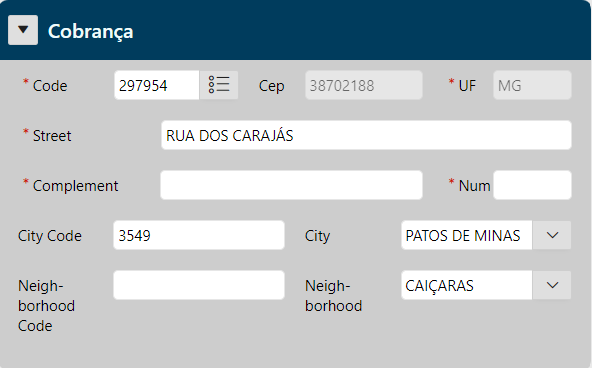Click the City Code field containing 3549

point(199,235)
